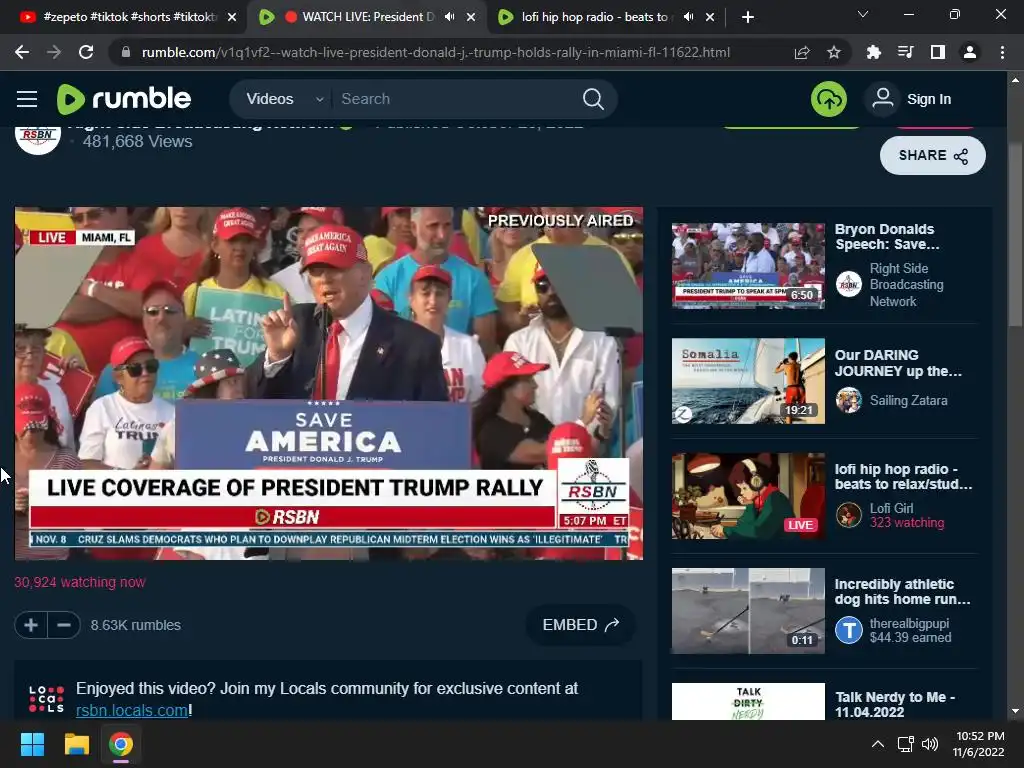This screenshot has width=1024, height=768.
Task: Open the taskbar volume control
Action: 930,744
